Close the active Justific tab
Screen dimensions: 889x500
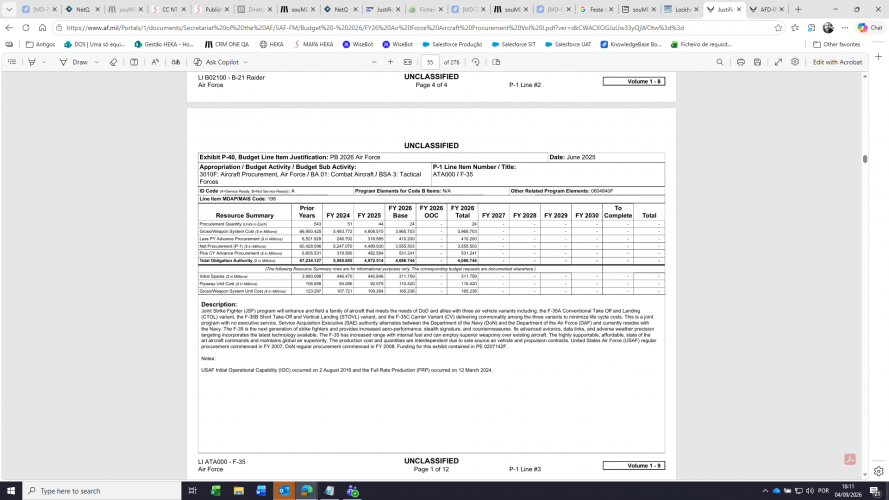[x=739, y=10]
